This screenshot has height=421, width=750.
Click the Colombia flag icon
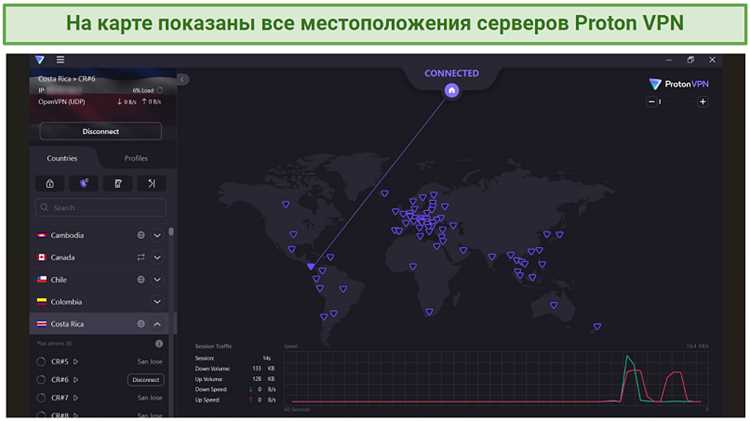tap(42, 302)
